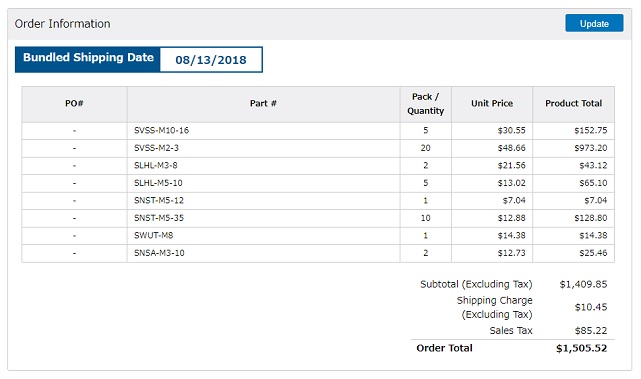The height and width of the screenshot is (379, 641).
Task: Select part number SVSS-M10-16
Action: (x=161, y=130)
